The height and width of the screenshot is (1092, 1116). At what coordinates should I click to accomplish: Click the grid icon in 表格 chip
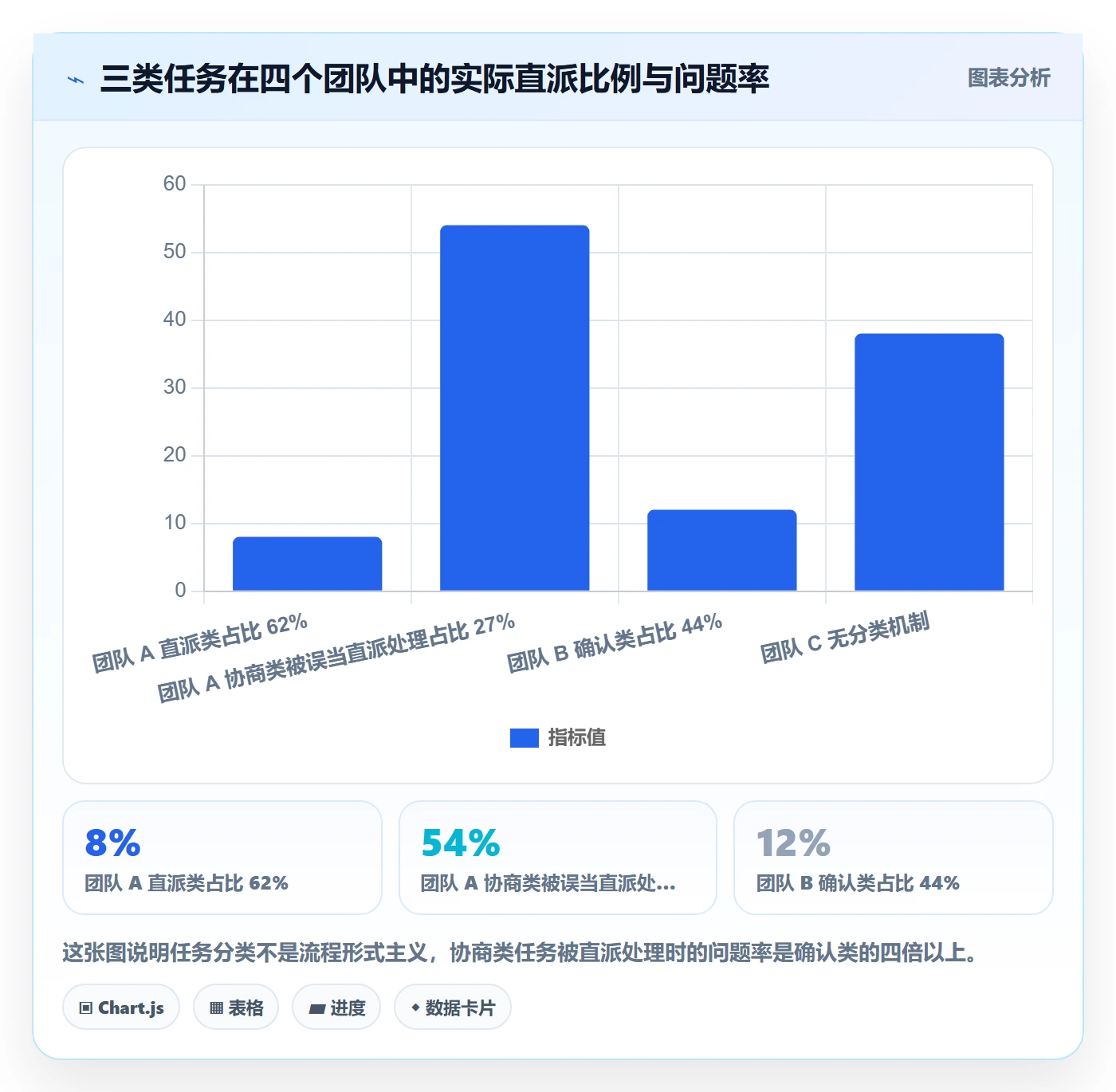click(216, 1008)
